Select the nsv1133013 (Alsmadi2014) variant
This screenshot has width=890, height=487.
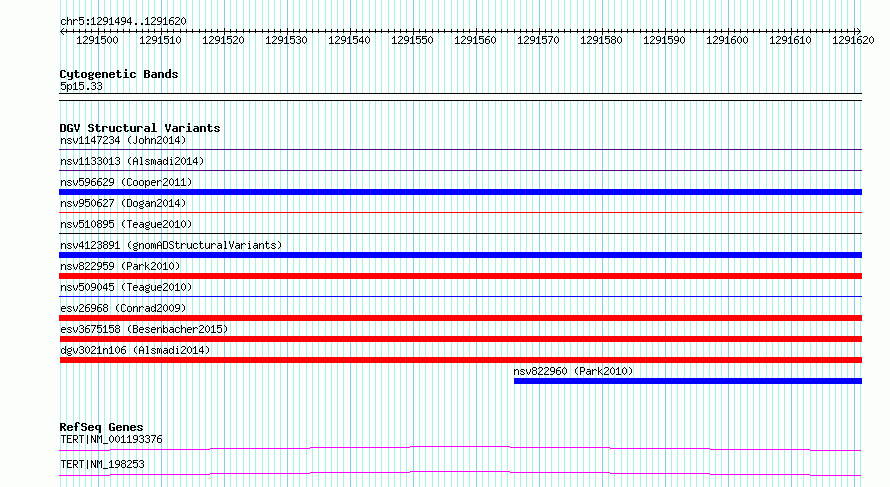(132, 161)
